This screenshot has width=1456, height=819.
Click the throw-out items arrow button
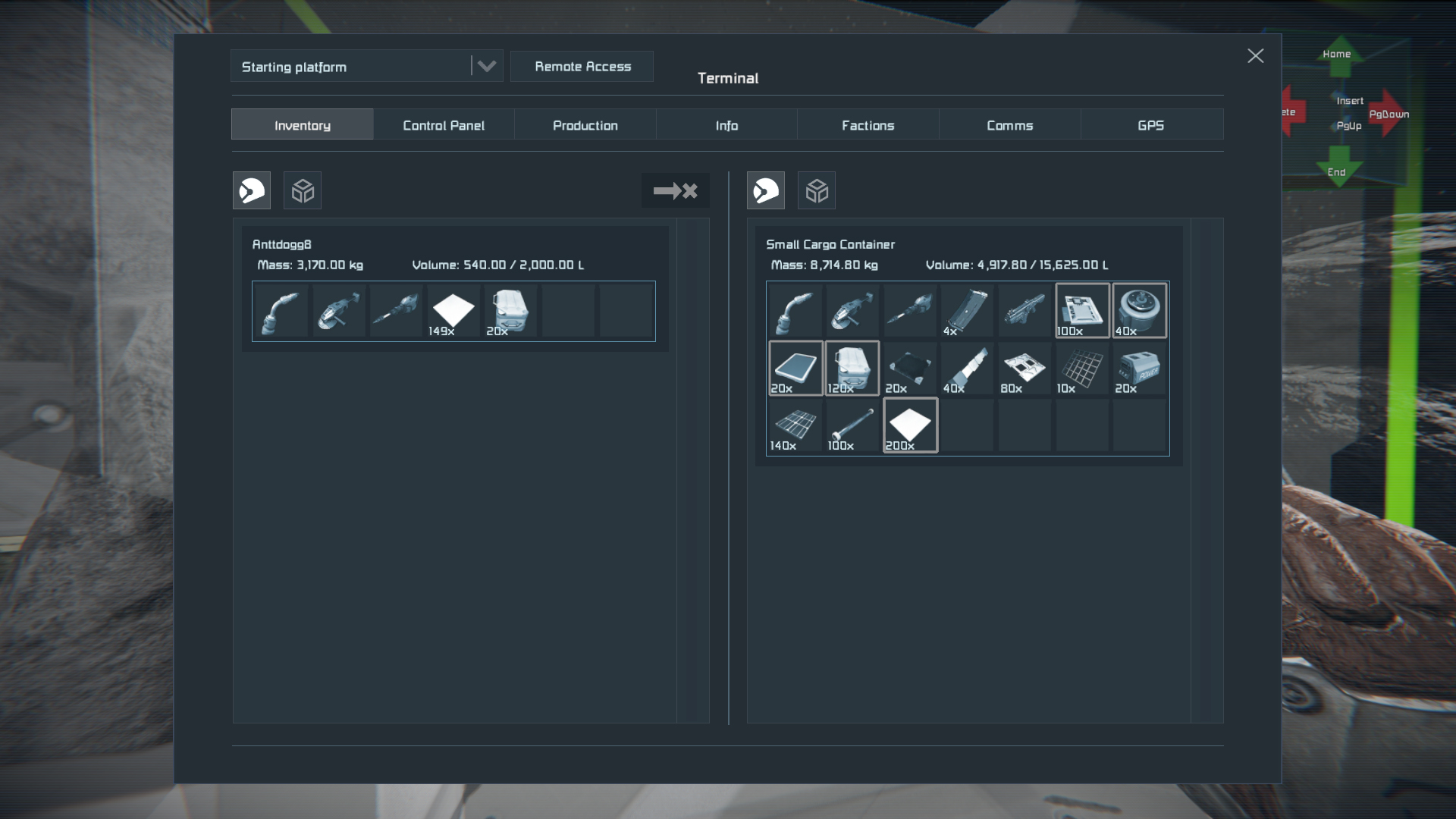tap(675, 190)
